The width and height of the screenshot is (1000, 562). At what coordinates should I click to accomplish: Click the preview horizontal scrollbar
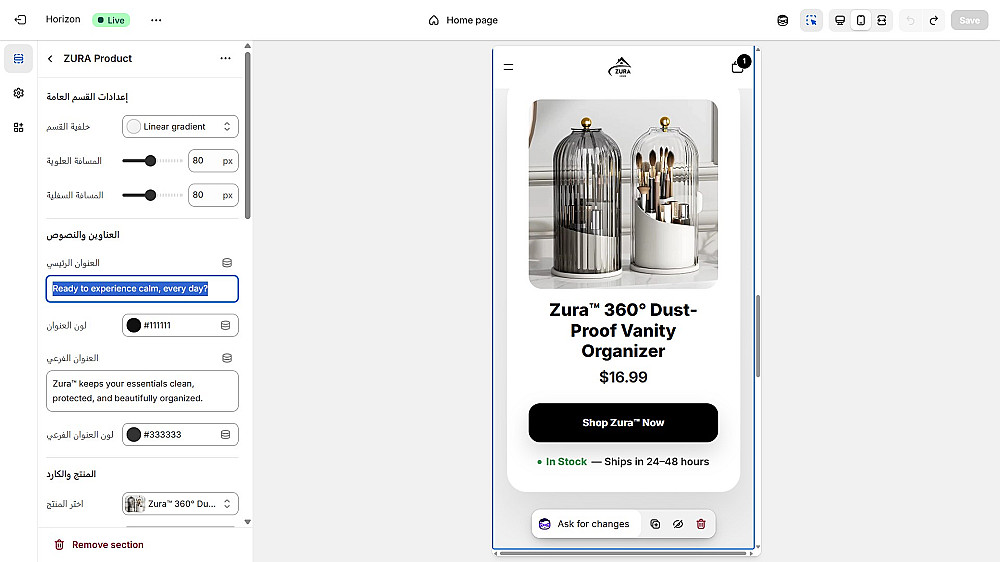623,553
